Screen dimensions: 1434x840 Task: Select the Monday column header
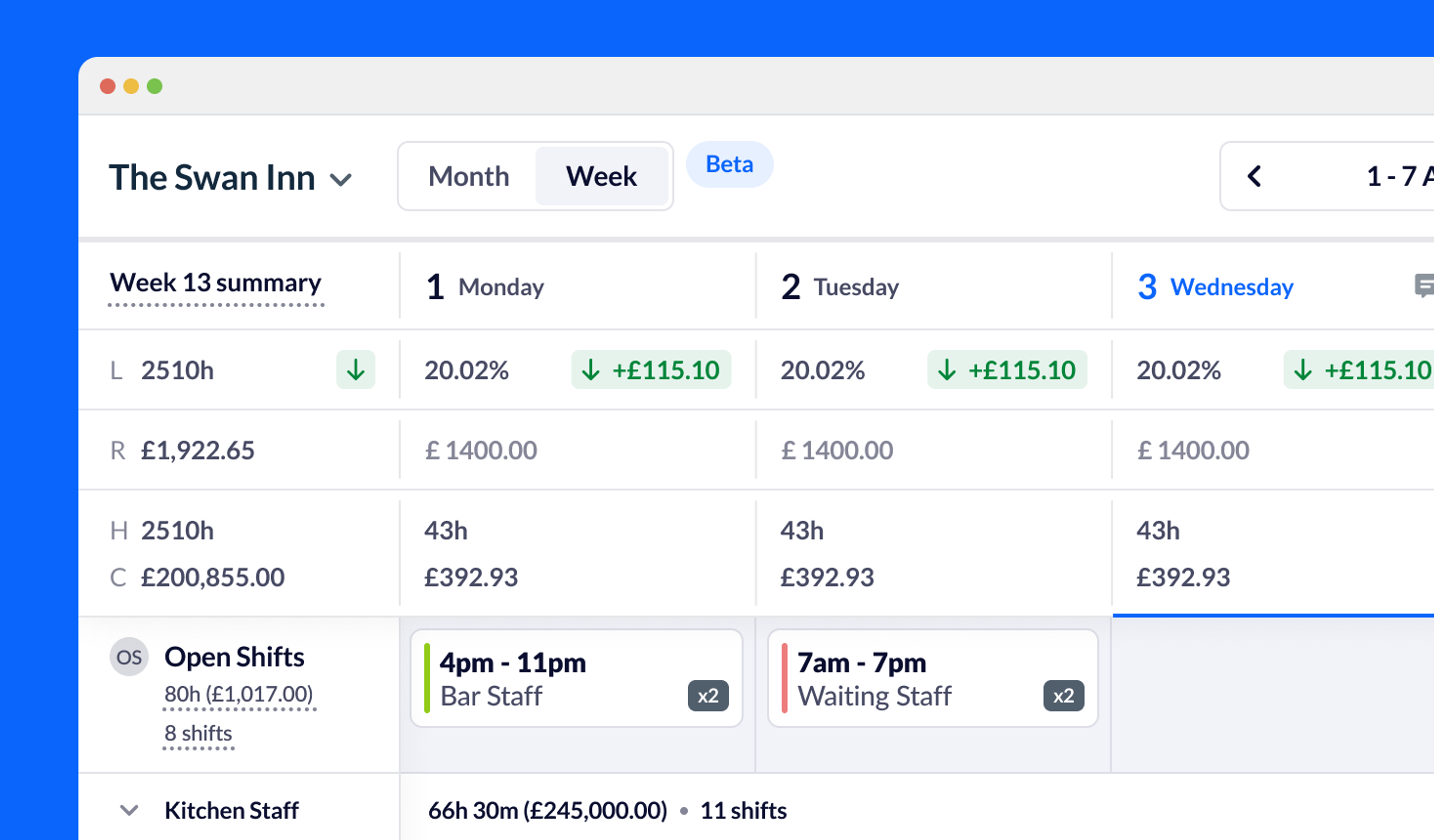[486, 287]
